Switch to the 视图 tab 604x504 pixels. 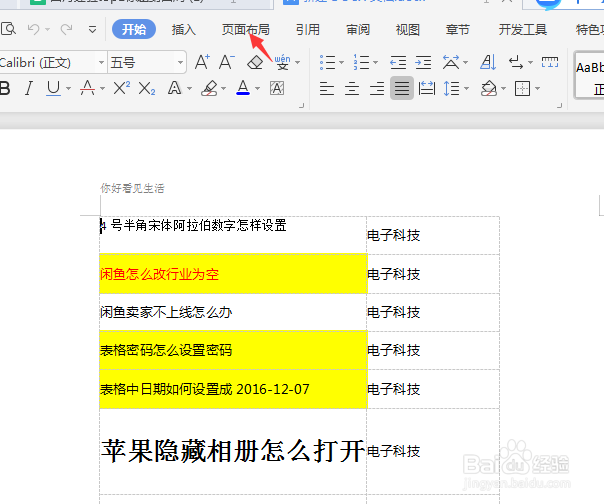(408, 29)
